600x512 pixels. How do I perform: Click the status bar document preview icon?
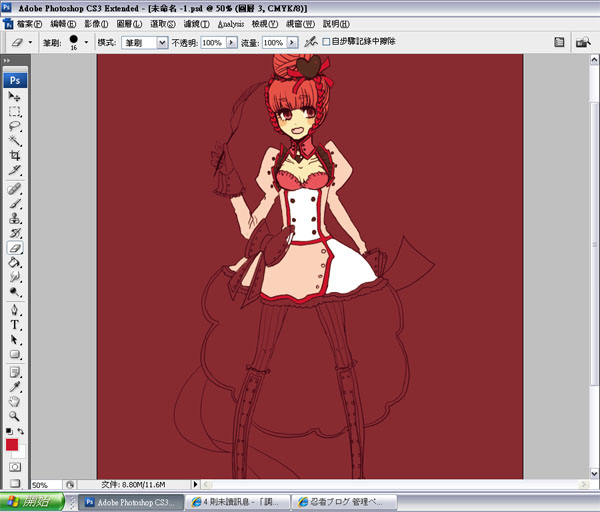(70, 485)
